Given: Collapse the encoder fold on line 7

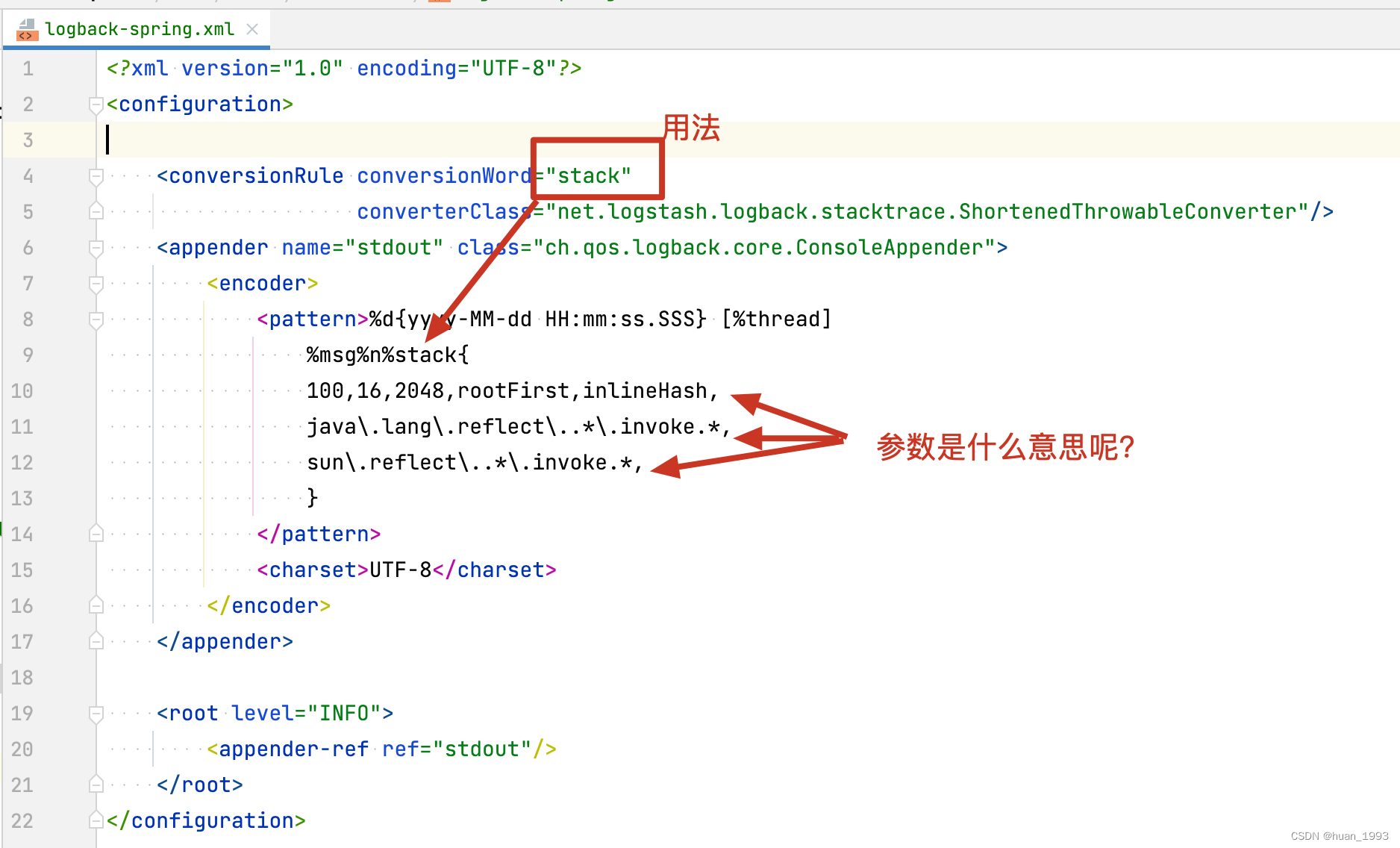Looking at the screenshot, I should tap(96, 284).
